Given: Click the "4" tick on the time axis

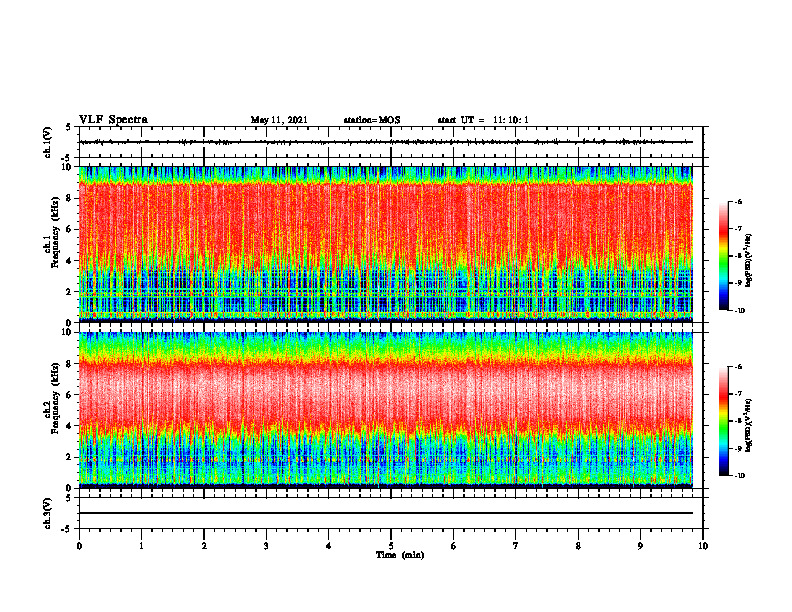Looking at the screenshot, I should [x=329, y=546].
